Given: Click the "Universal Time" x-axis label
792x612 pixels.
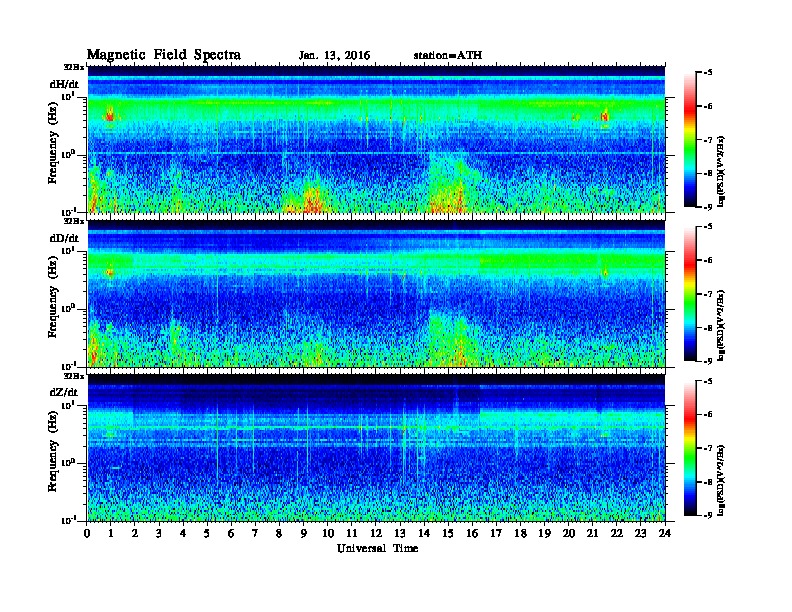Looking at the screenshot, I should [x=378, y=548].
